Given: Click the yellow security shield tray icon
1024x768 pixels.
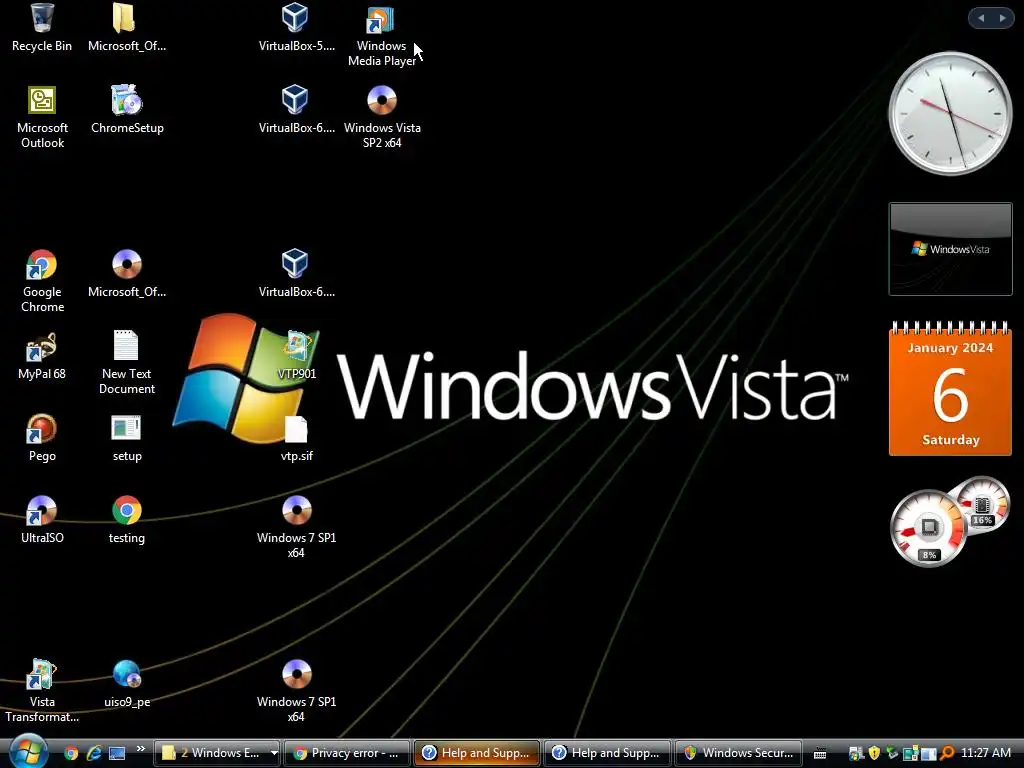Looking at the screenshot, I should click(874, 753).
